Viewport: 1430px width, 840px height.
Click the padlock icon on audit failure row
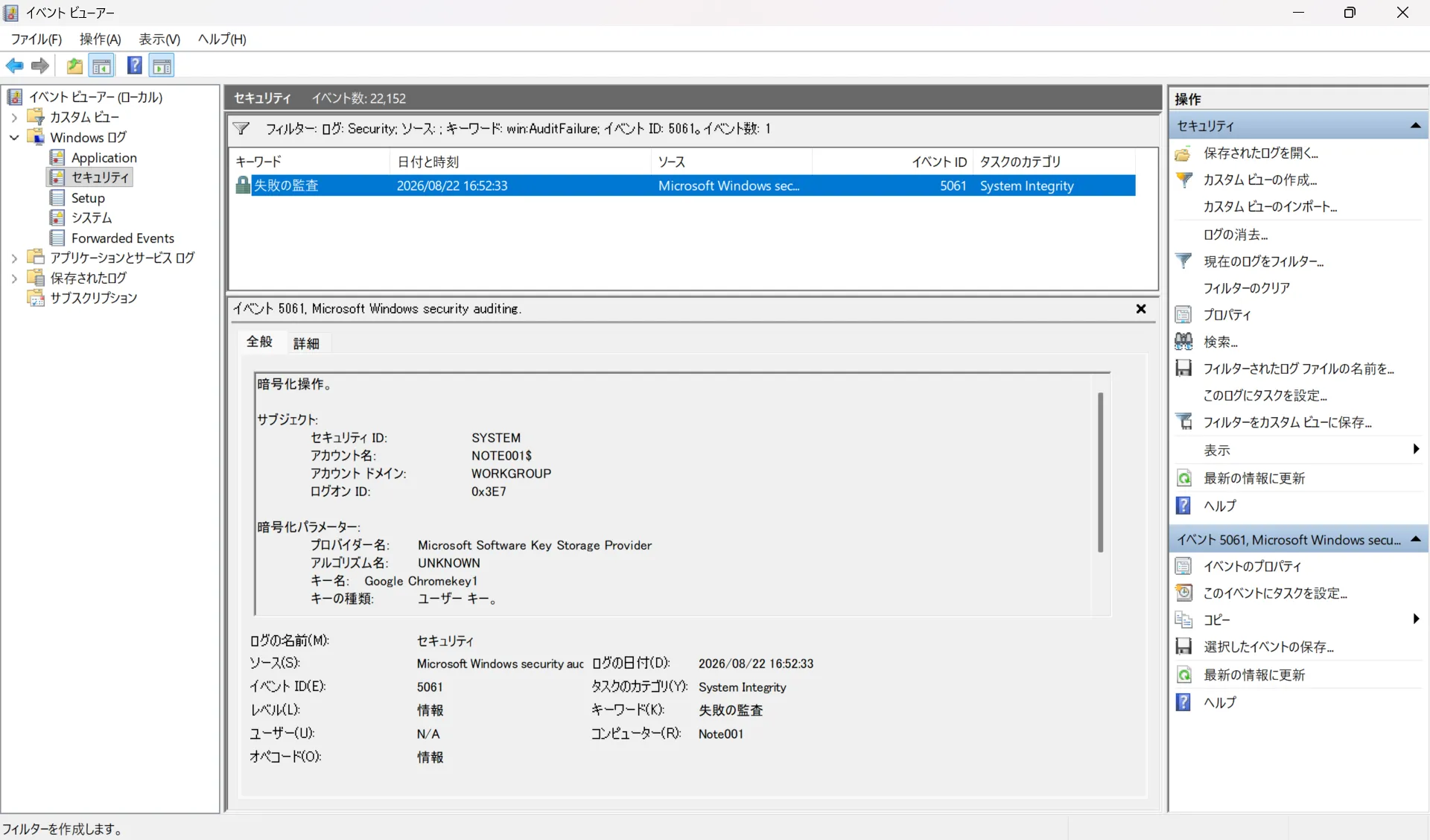242,185
